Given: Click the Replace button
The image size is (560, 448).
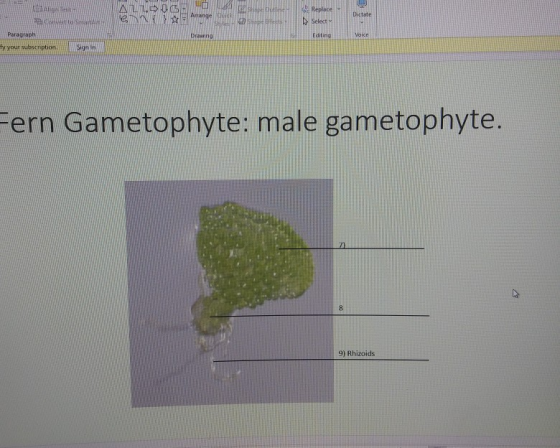Looking at the screenshot, I should point(317,9).
